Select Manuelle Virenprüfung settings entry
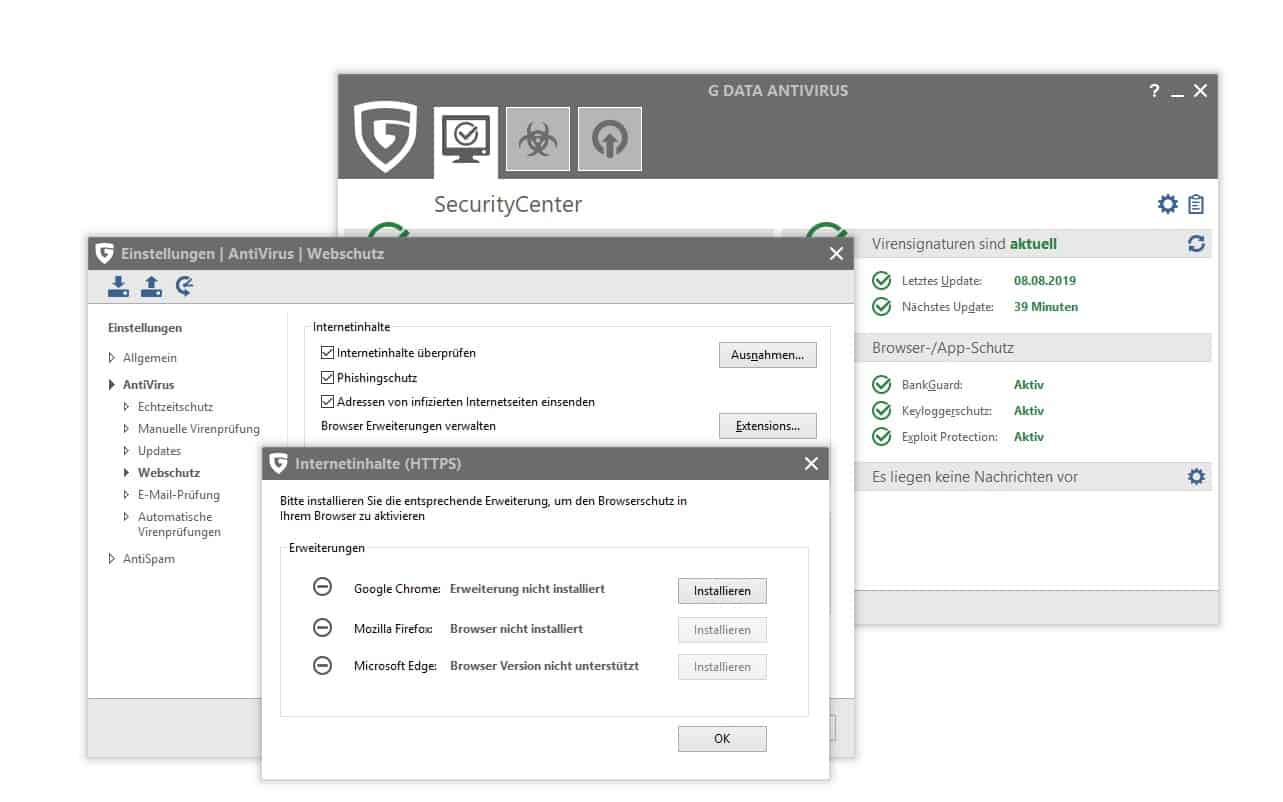1283x802 pixels. click(199, 429)
